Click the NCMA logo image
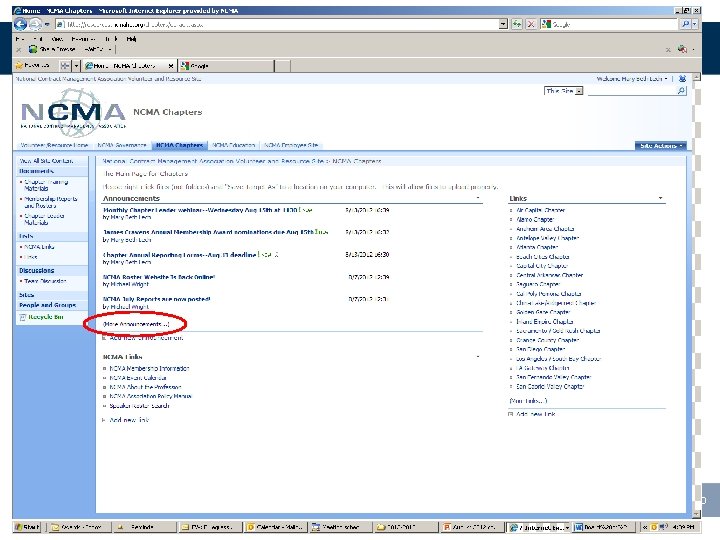 [73, 112]
